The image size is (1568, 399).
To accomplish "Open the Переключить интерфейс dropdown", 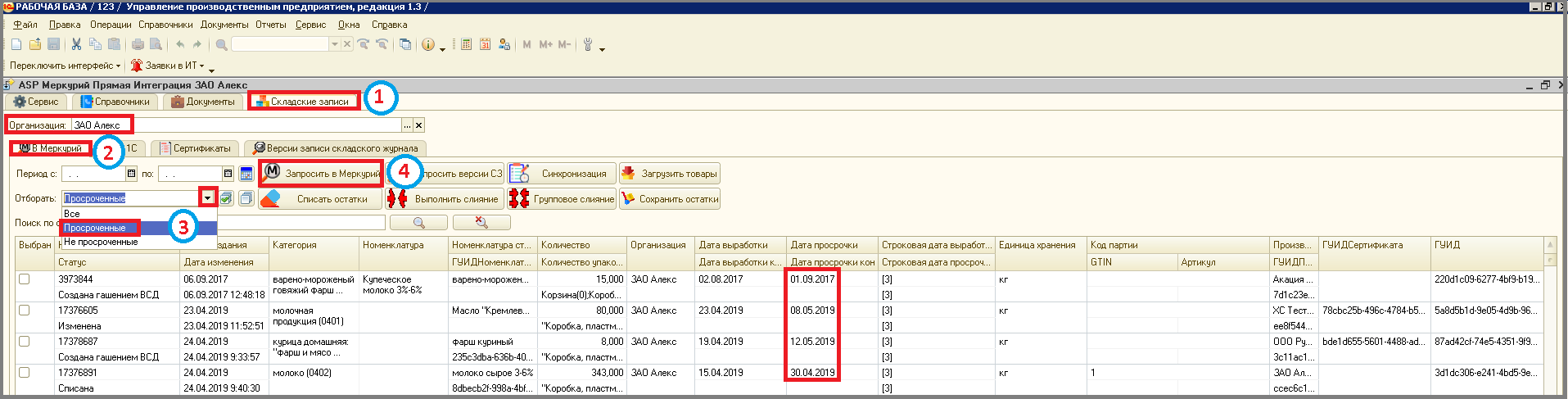I will tap(66, 66).
